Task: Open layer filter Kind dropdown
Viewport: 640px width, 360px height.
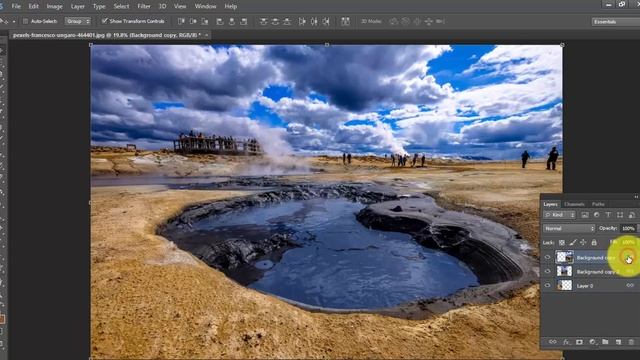Action: tap(560, 215)
